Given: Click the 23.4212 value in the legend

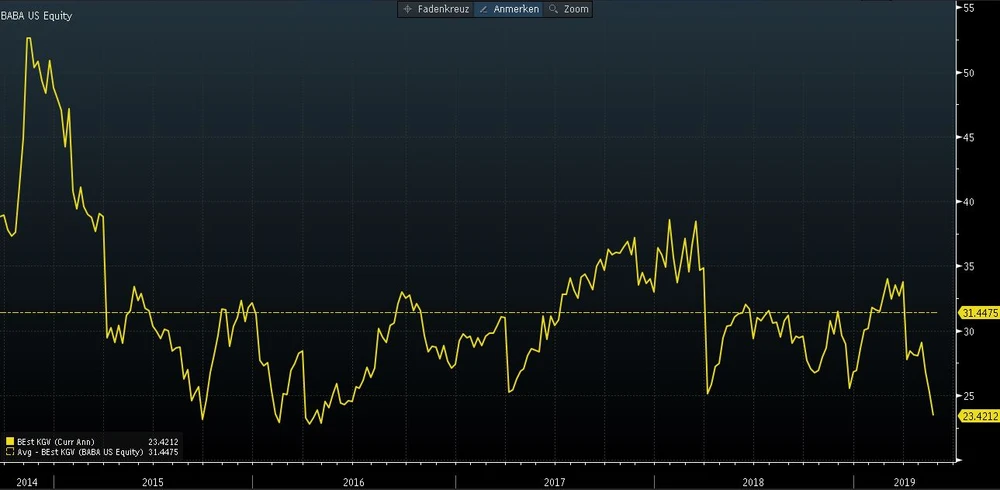Looking at the screenshot, I should pyautogui.click(x=164, y=439).
